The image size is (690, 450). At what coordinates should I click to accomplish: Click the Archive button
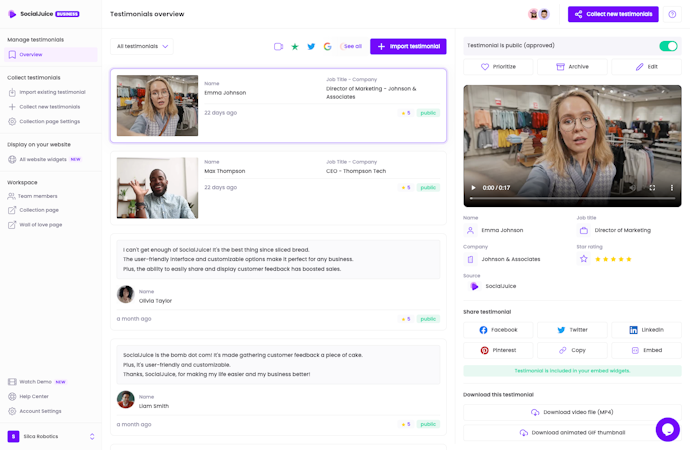click(x=572, y=67)
